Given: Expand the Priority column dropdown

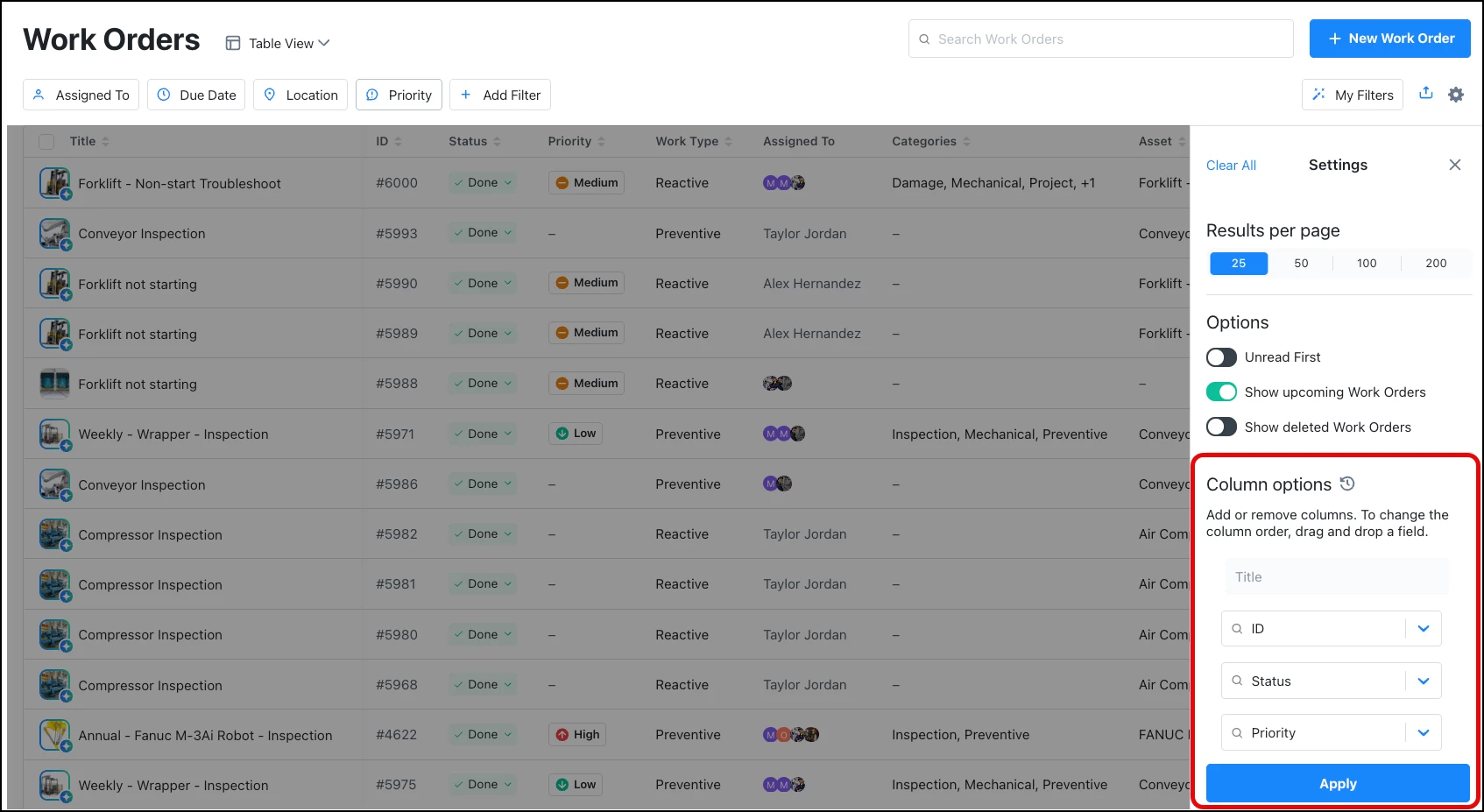Looking at the screenshot, I should pyautogui.click(x=1424, y=733).
